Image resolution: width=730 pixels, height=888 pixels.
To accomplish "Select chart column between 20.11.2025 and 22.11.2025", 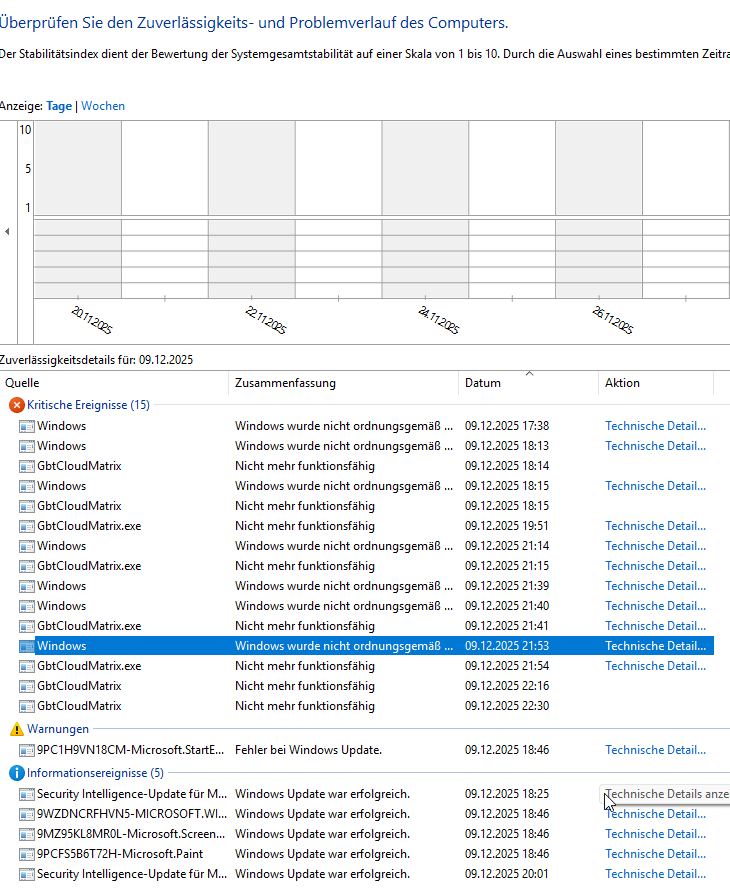I will pyautogui.click(x=165, y=210).
